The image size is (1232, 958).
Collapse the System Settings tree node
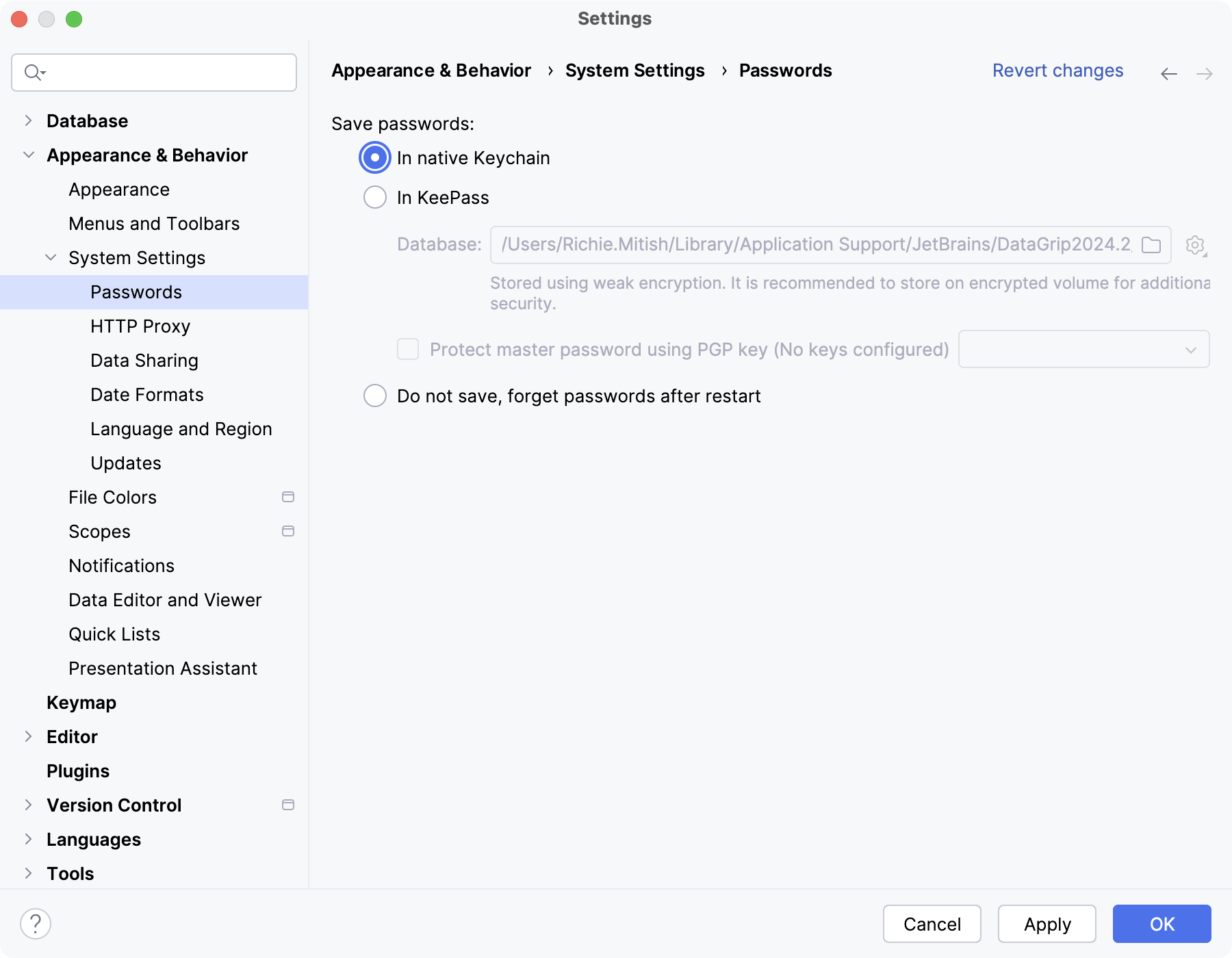pos(51,258)
